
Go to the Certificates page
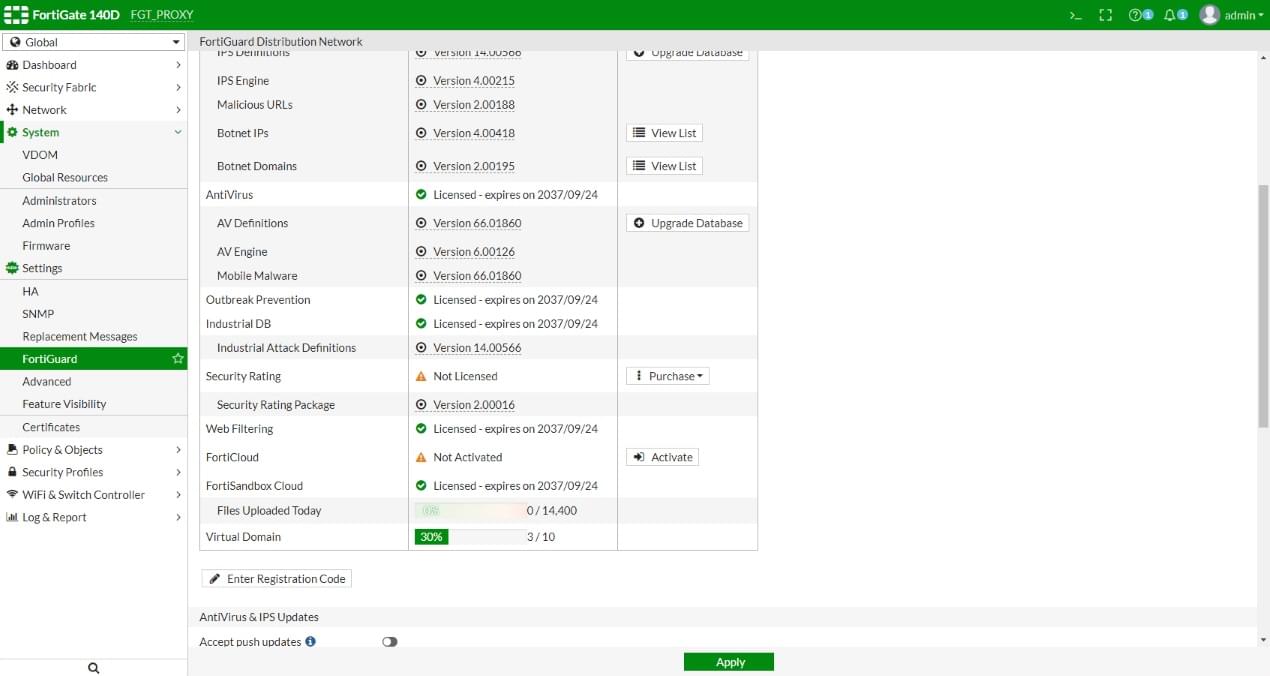[51, 427]
